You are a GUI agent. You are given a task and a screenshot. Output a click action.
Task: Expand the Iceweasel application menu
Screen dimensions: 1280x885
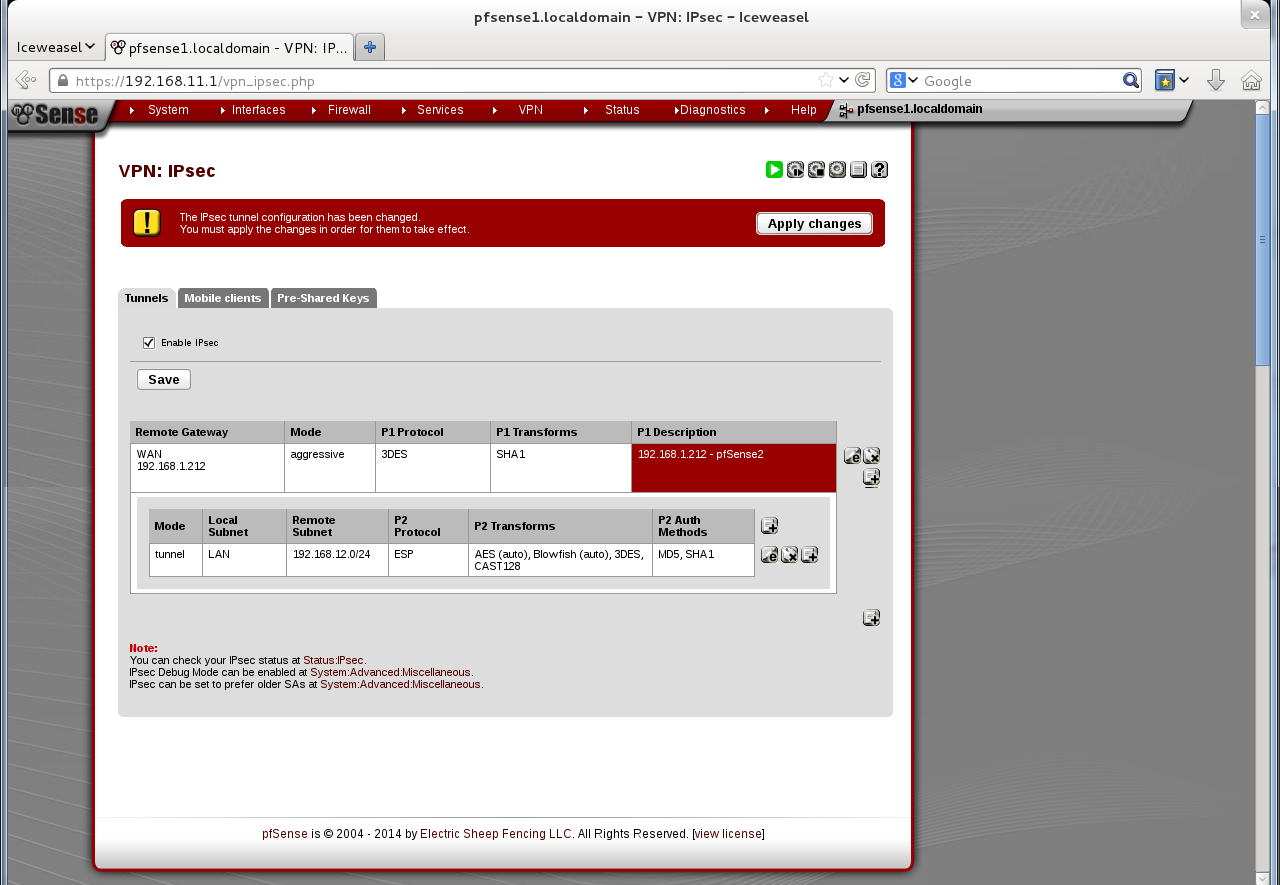(x=56, y=47)
